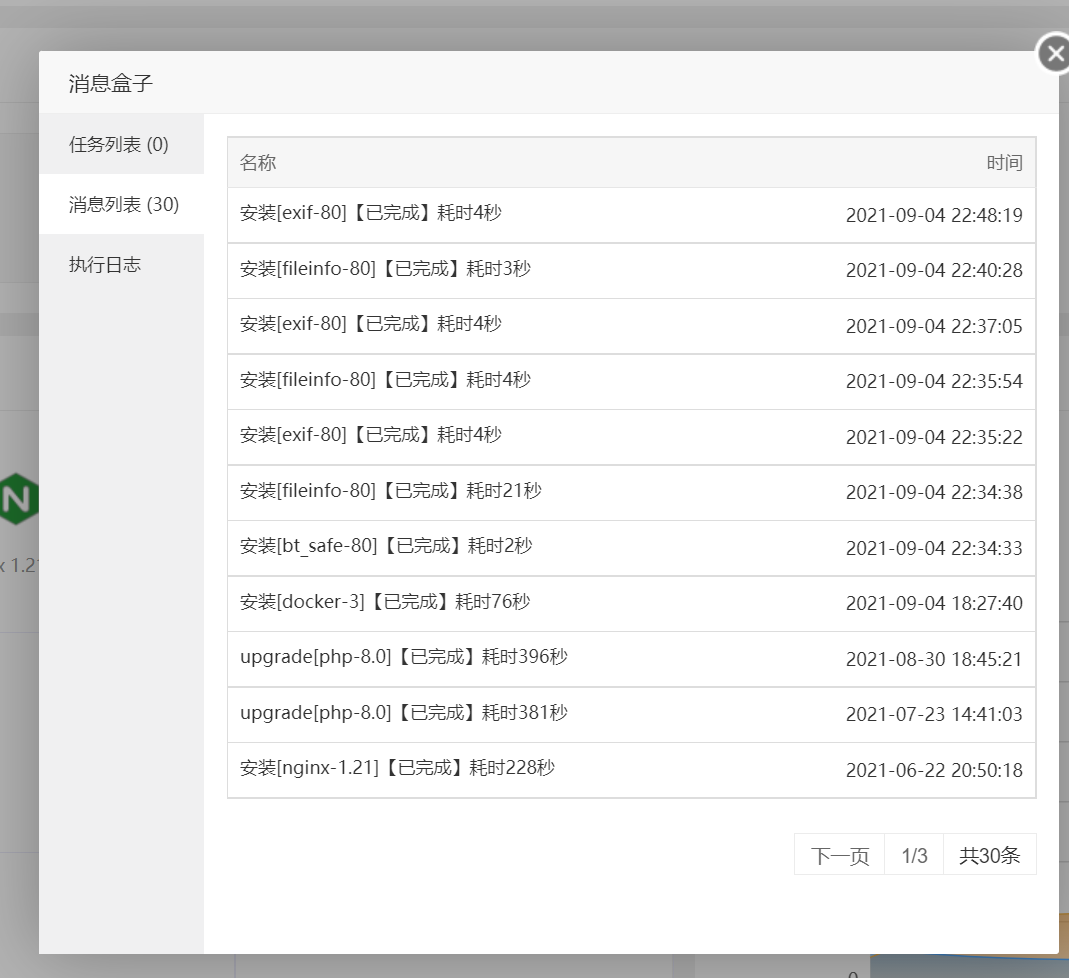Go to next page with 下一页
The height and width of the screenshot is (978, 1069).
point(839,855)
